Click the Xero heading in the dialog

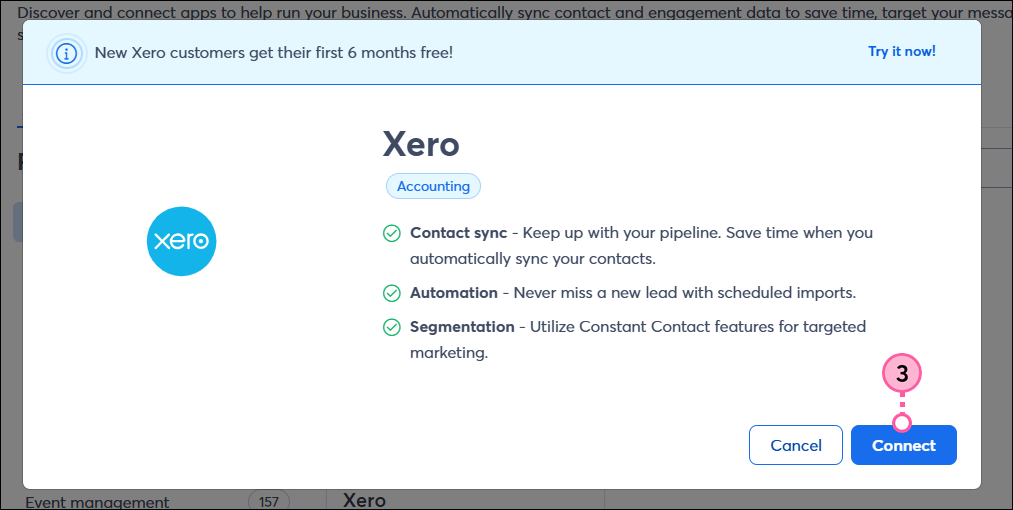pos(421,144)
